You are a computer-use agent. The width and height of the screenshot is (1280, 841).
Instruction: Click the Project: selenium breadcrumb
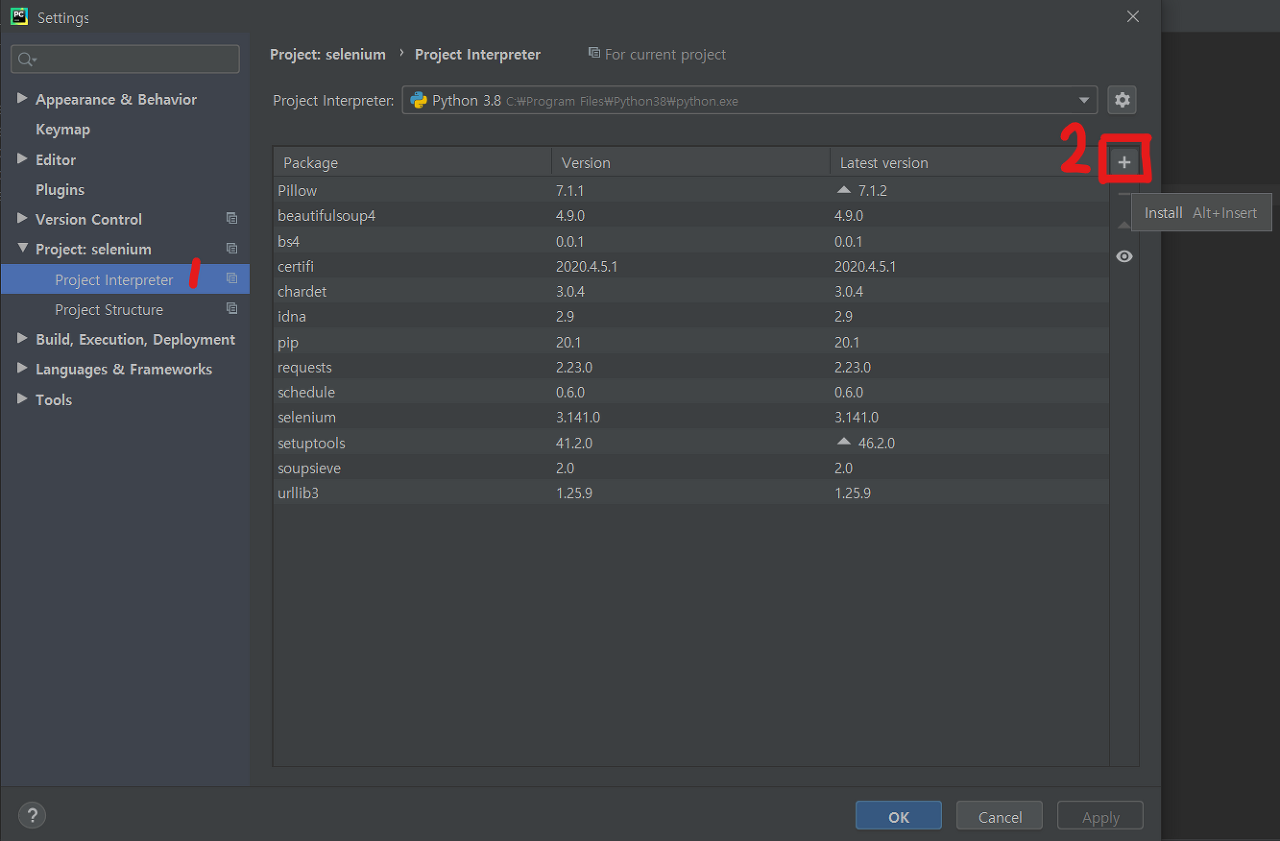click(328, 54)
